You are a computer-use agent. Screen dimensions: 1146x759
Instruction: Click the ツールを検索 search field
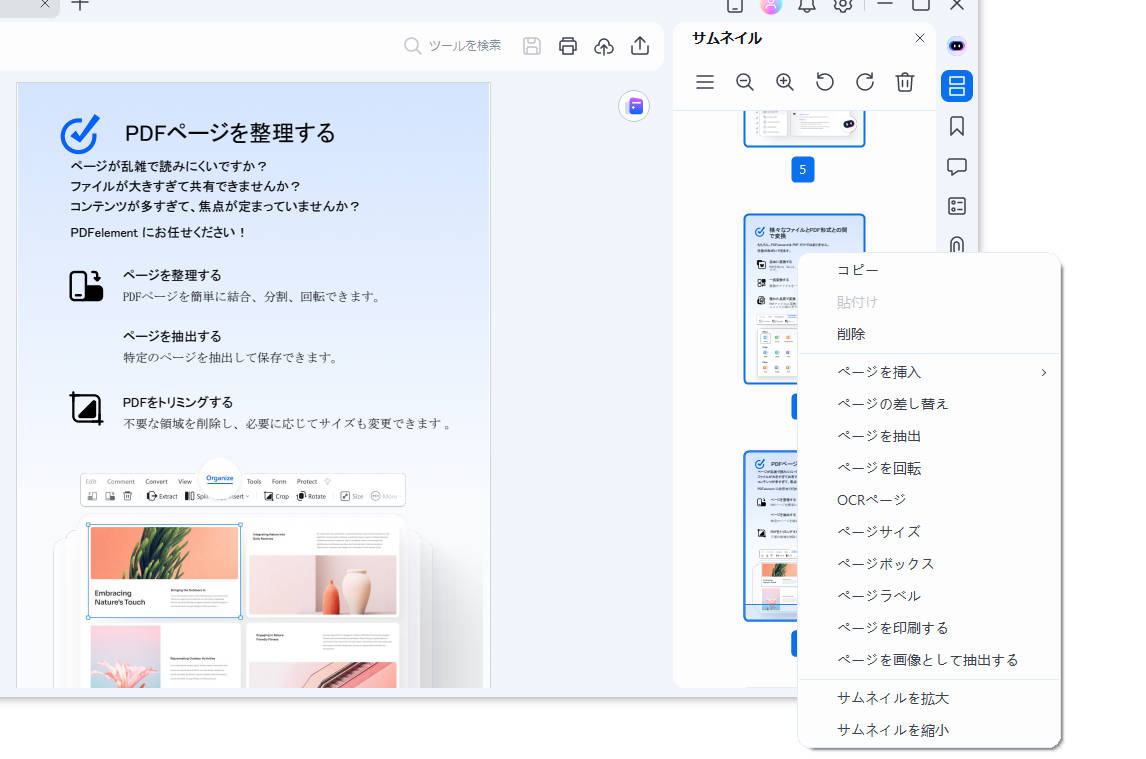pyautogui.click(x=455, y=45)
